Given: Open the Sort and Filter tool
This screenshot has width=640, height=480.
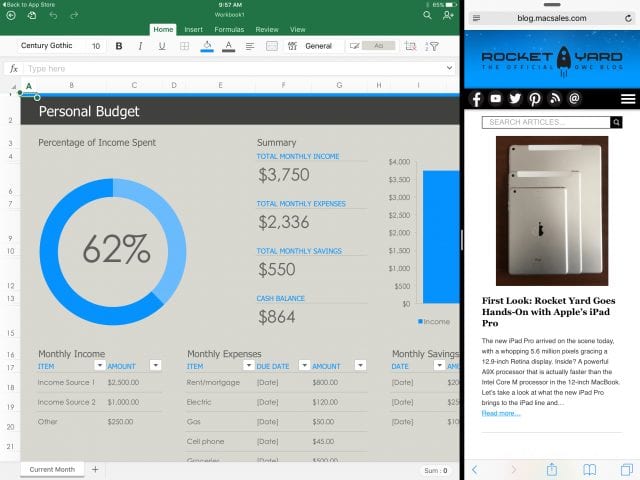Looking at the screenshot, I should (x=434, y=46).
